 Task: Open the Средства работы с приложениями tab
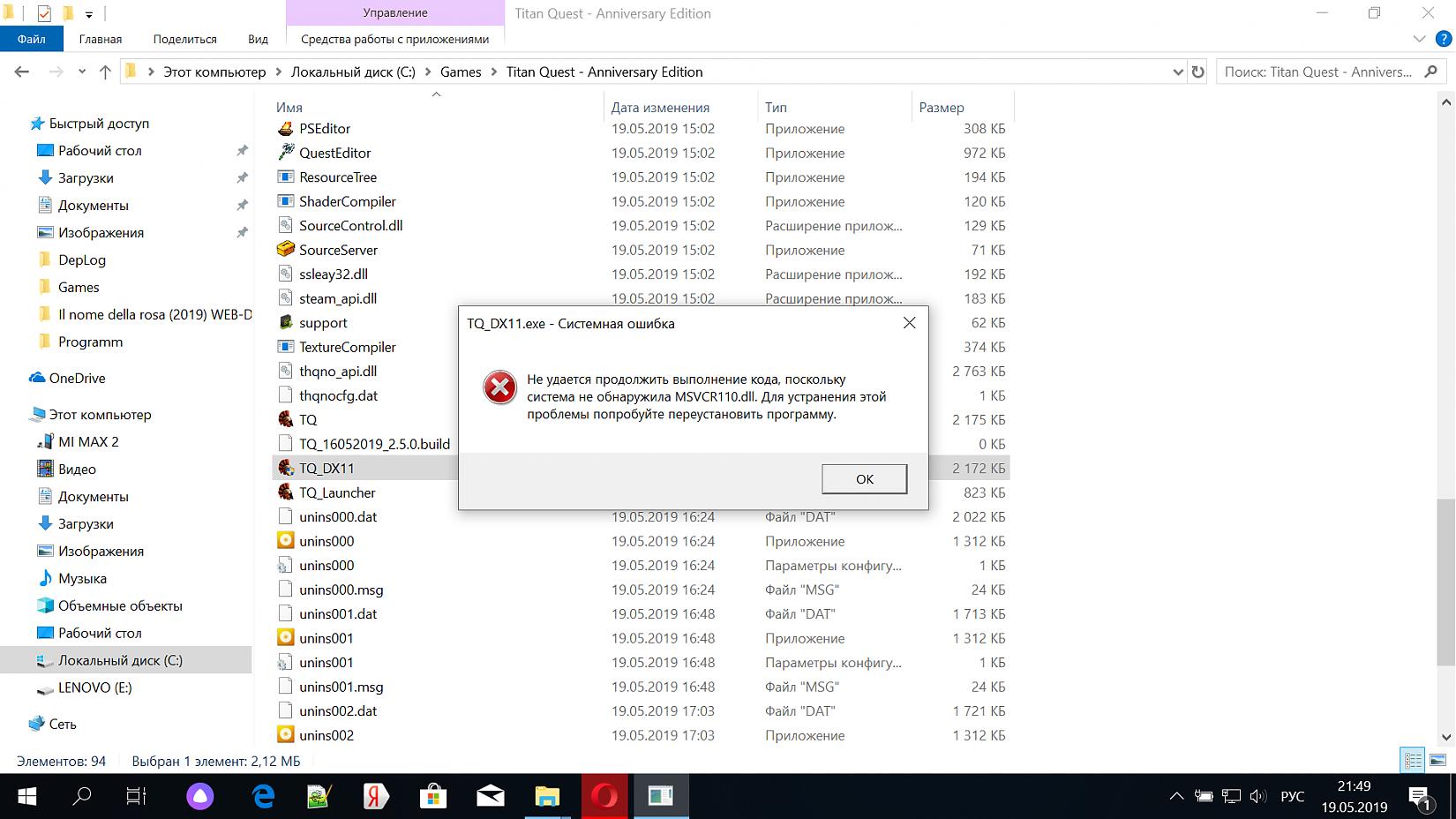(x=394, y=39)
